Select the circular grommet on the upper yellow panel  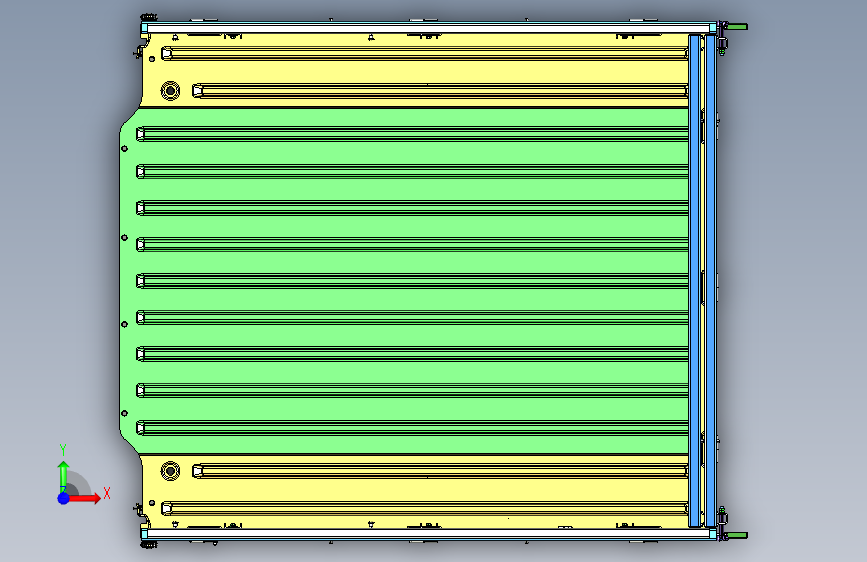pos(170,90)
